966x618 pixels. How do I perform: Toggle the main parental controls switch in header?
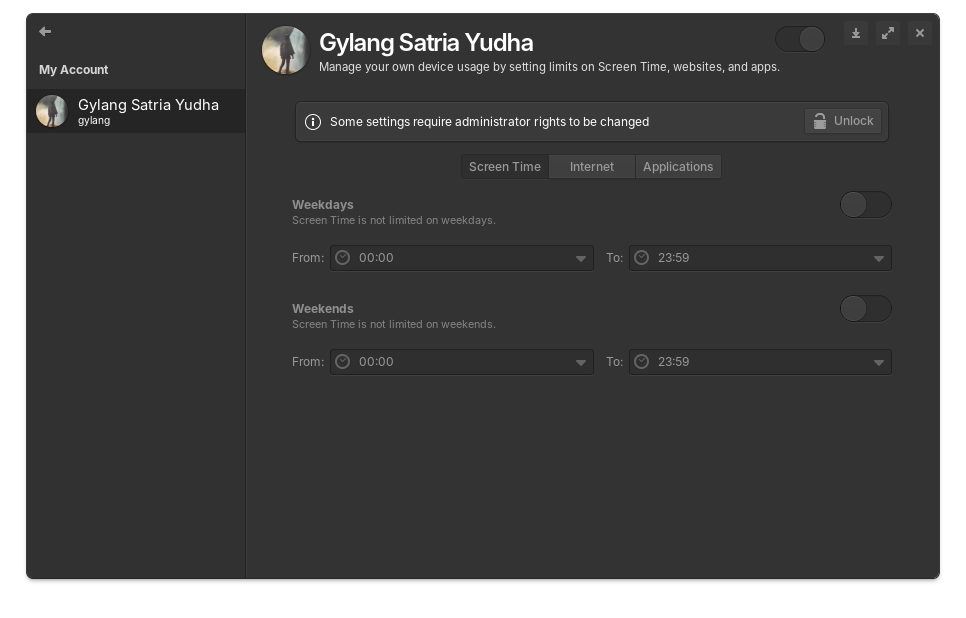[x=800, y=39]
